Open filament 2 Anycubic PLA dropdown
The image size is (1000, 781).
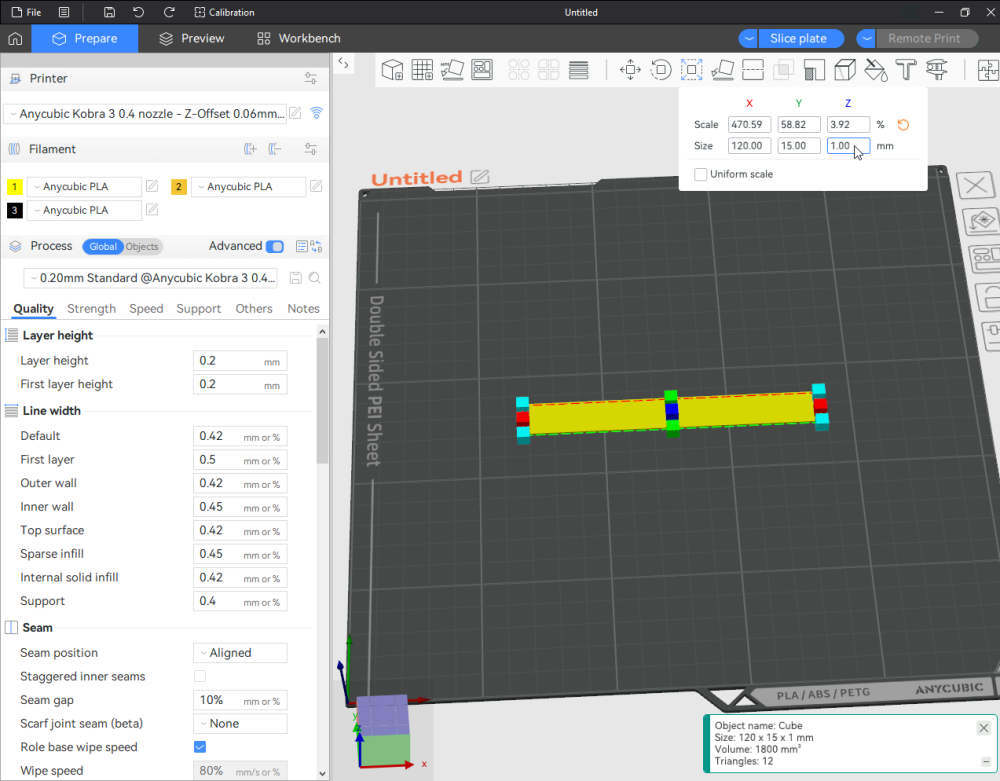pyautogui.click(x=248, y=187)
